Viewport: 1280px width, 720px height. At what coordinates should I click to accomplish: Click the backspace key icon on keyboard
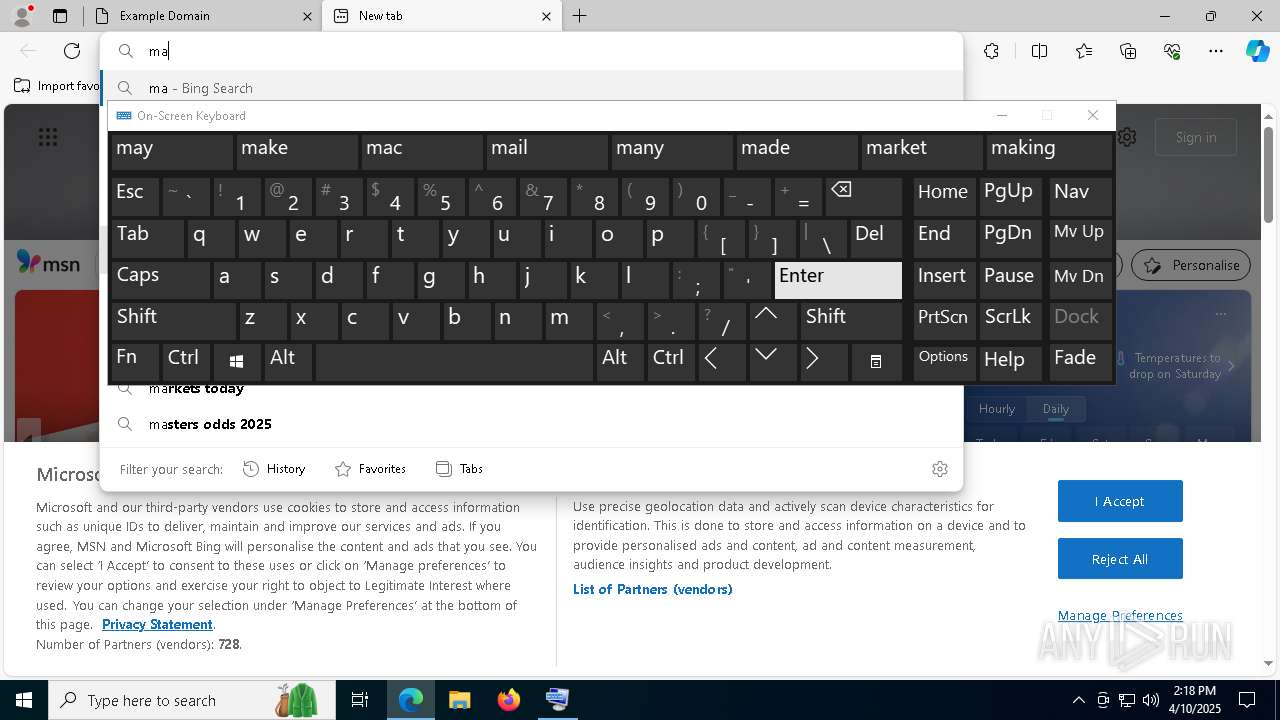pos(865,197)
